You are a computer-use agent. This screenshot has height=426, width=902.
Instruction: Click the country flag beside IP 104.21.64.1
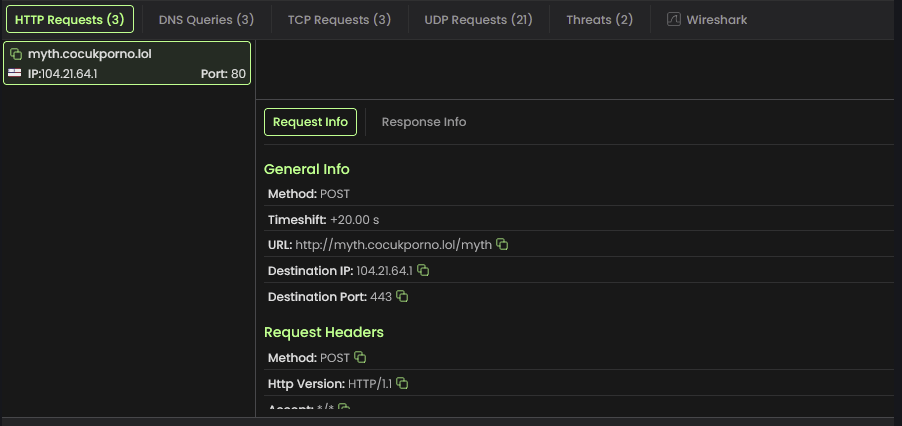click(x=15, y=73)
